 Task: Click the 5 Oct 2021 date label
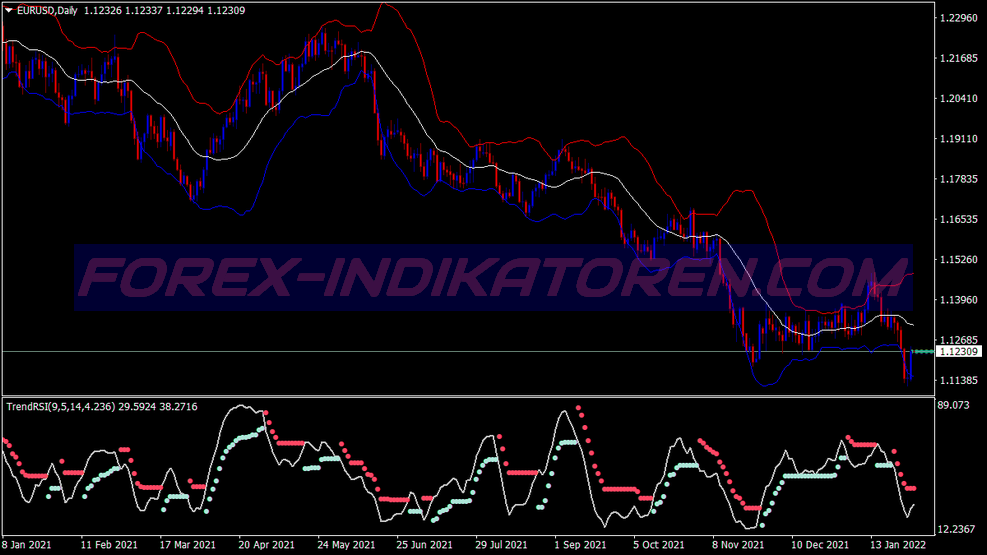tap(658, 545)
